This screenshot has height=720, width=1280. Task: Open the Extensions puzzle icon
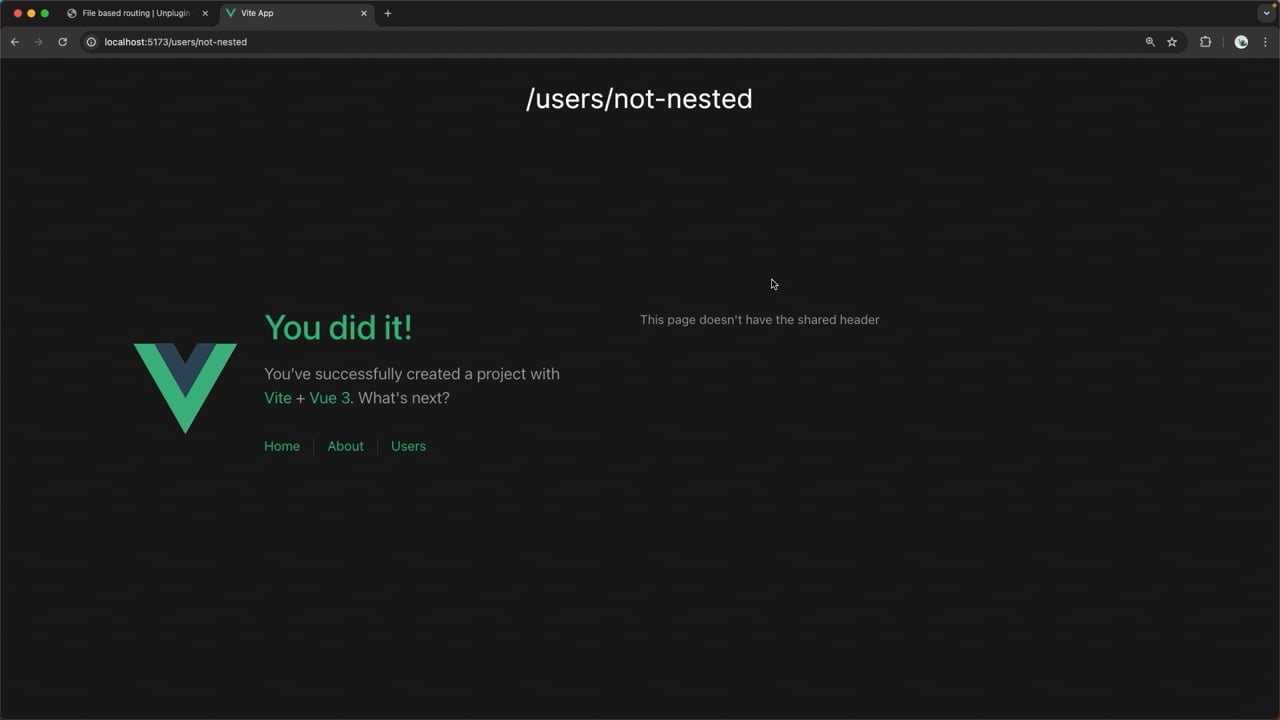[x=1205, y=42]
